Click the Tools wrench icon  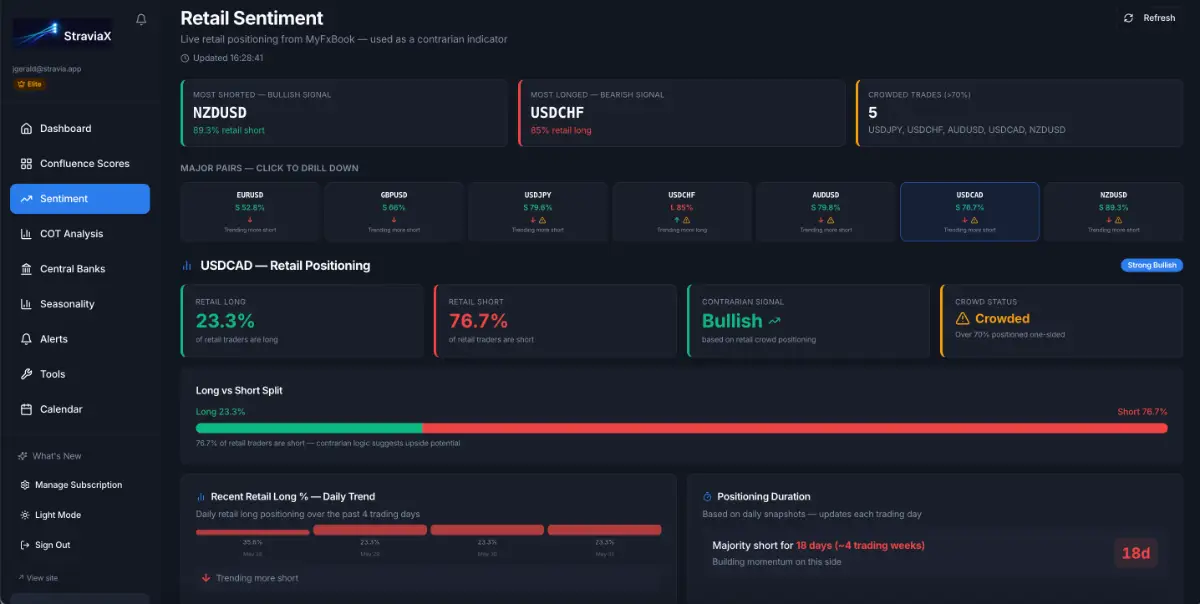pos(26,373)
